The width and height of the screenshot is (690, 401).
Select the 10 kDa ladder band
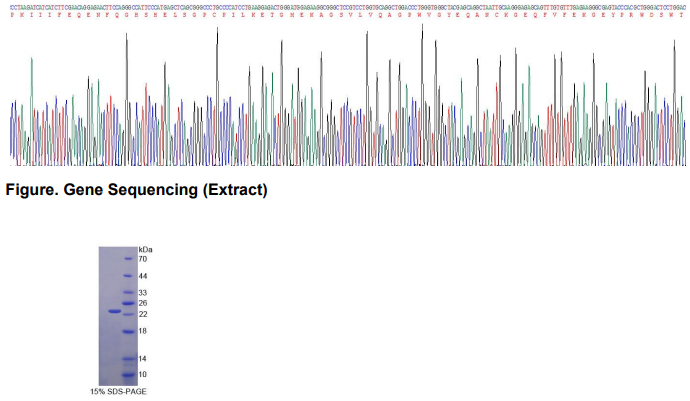click(127, 374)
